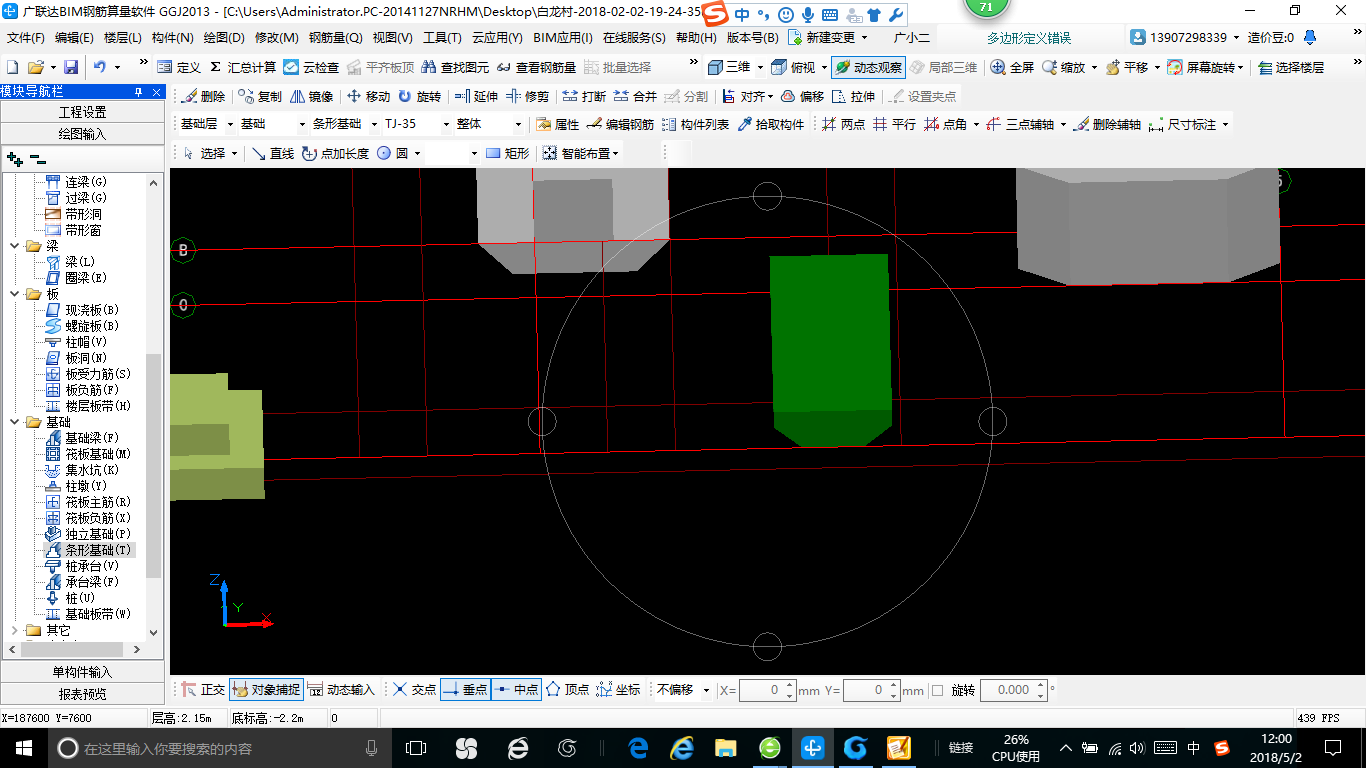Select 筏板基础(M) in the tree

coord(98,454)
